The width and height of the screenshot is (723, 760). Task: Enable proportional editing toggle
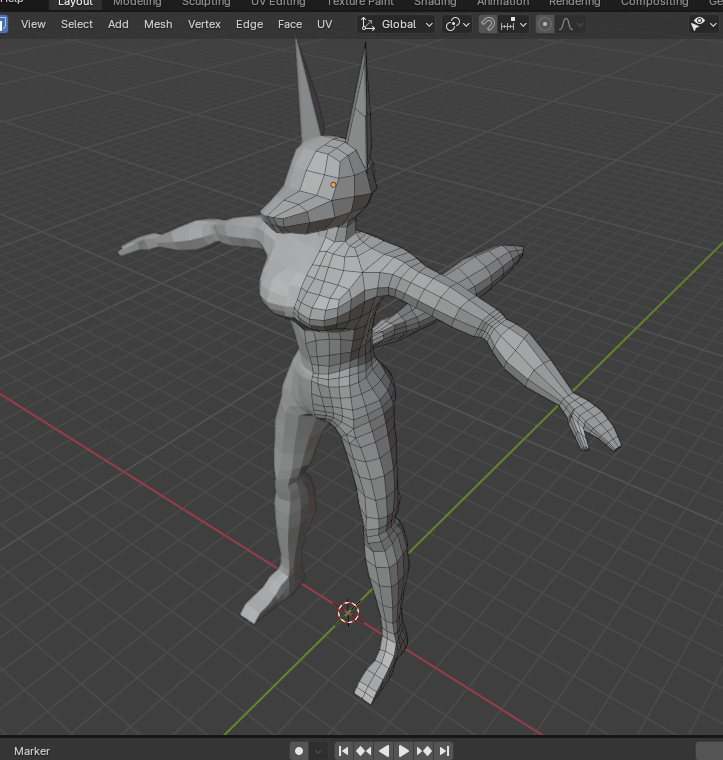click(545, 24)
